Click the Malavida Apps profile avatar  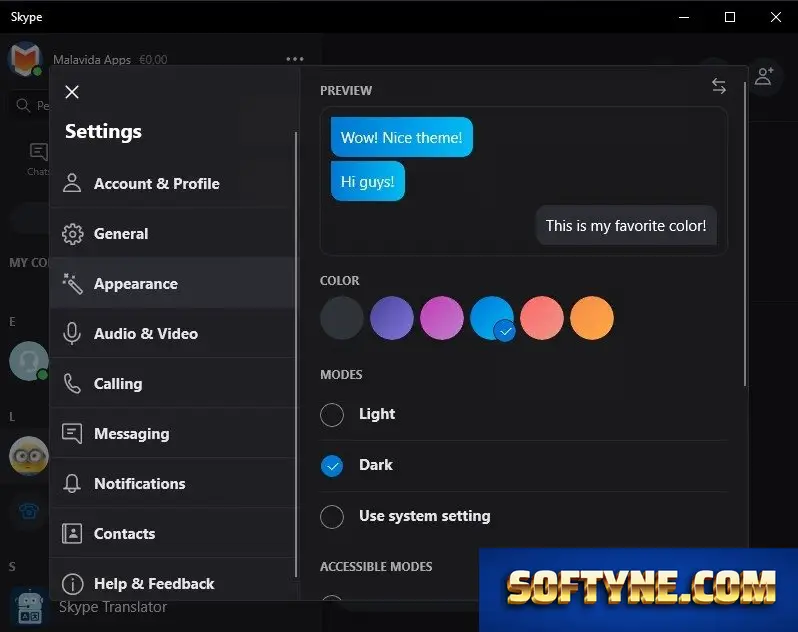coord(24,59)
